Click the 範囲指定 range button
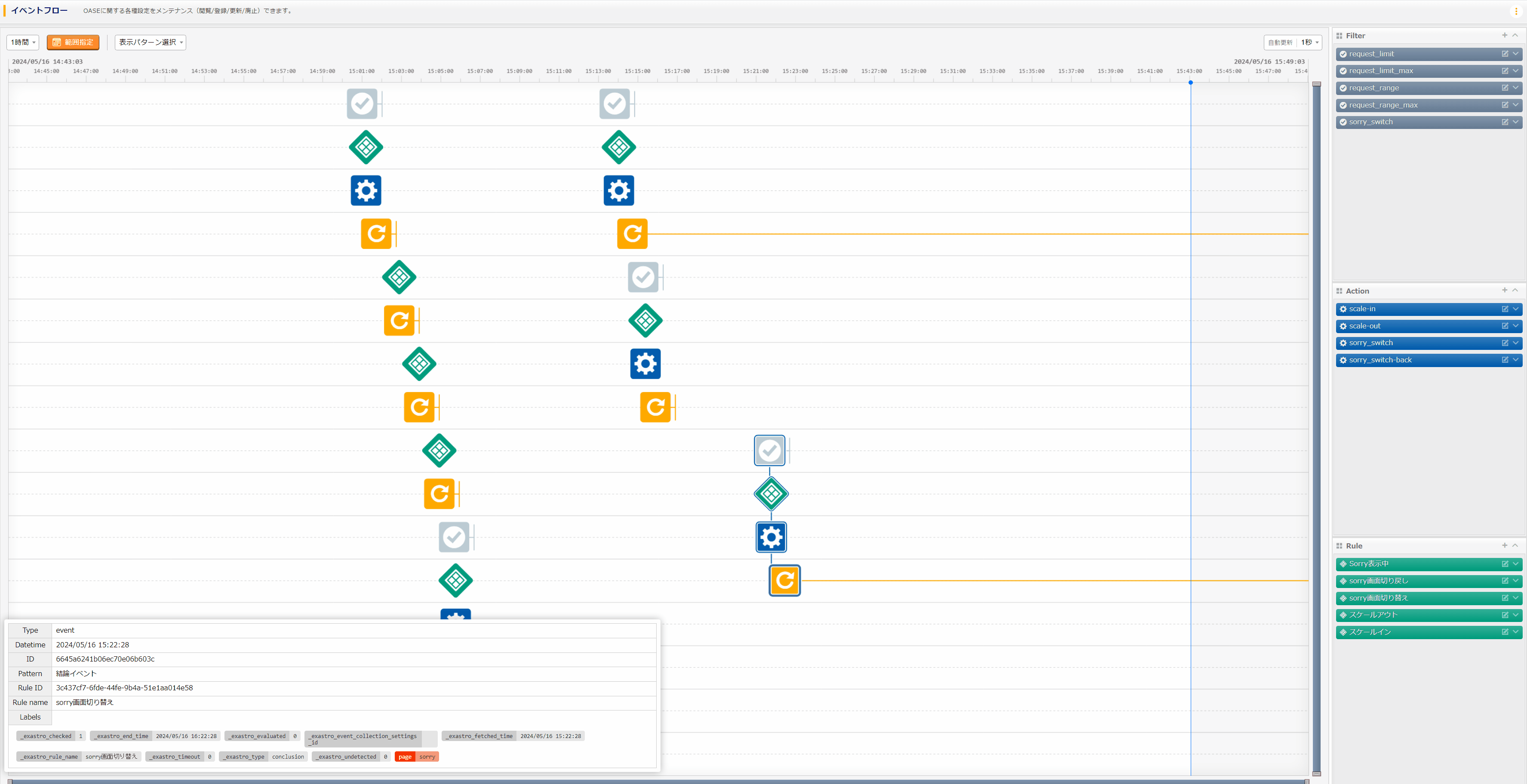1527x784 pixels. pos(73,43)
